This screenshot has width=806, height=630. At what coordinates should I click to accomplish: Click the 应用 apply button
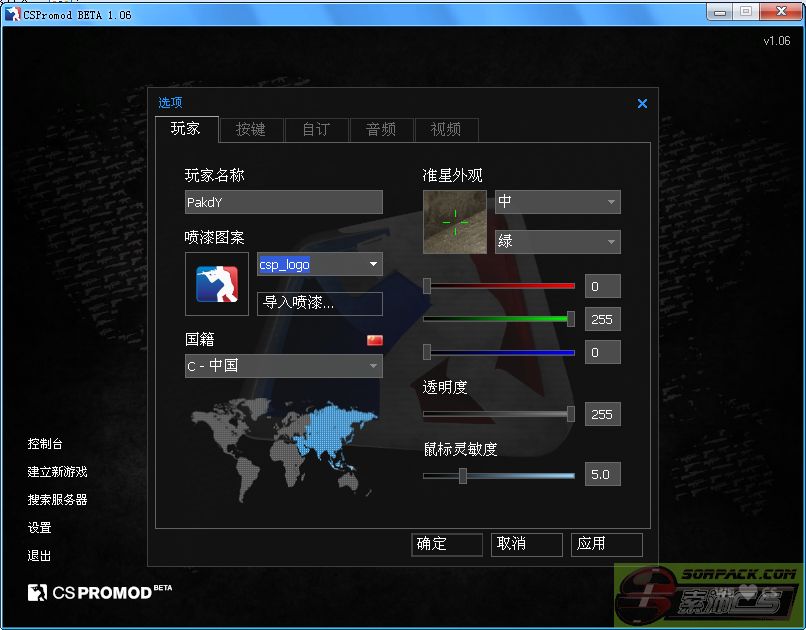point(607,544)
